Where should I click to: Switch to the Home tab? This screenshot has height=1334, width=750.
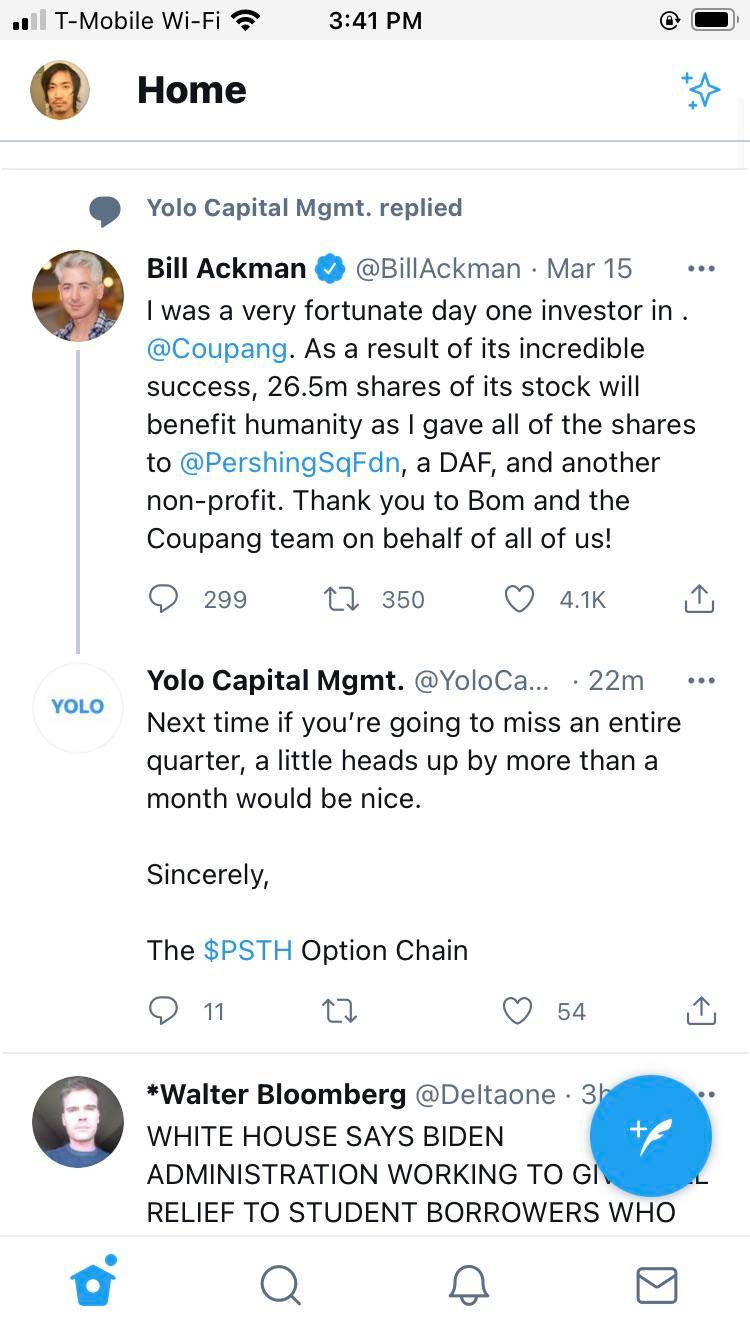(94, 1284)
